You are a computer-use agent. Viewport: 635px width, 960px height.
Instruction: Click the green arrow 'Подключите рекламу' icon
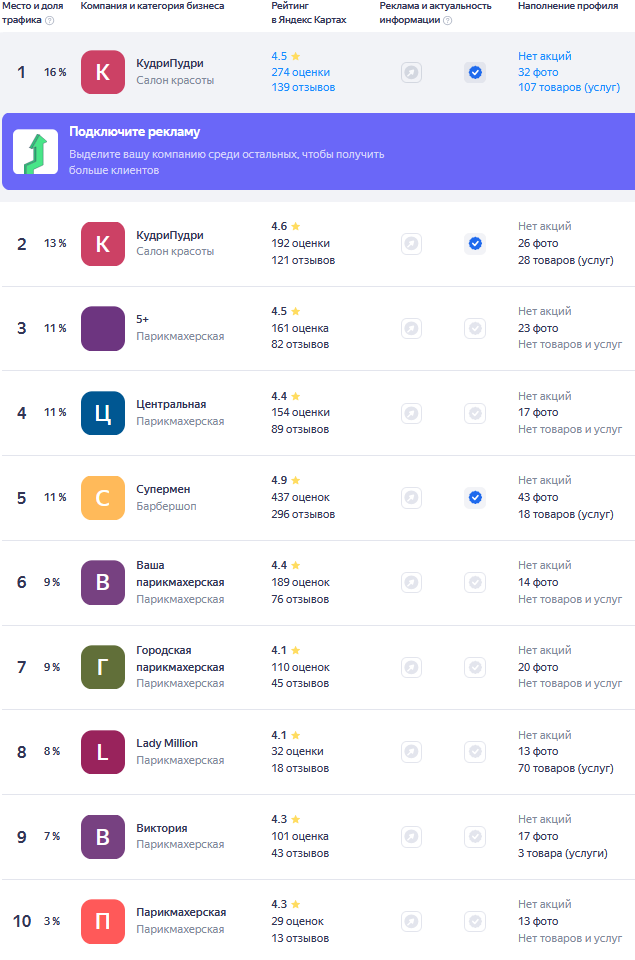(36, 151)
